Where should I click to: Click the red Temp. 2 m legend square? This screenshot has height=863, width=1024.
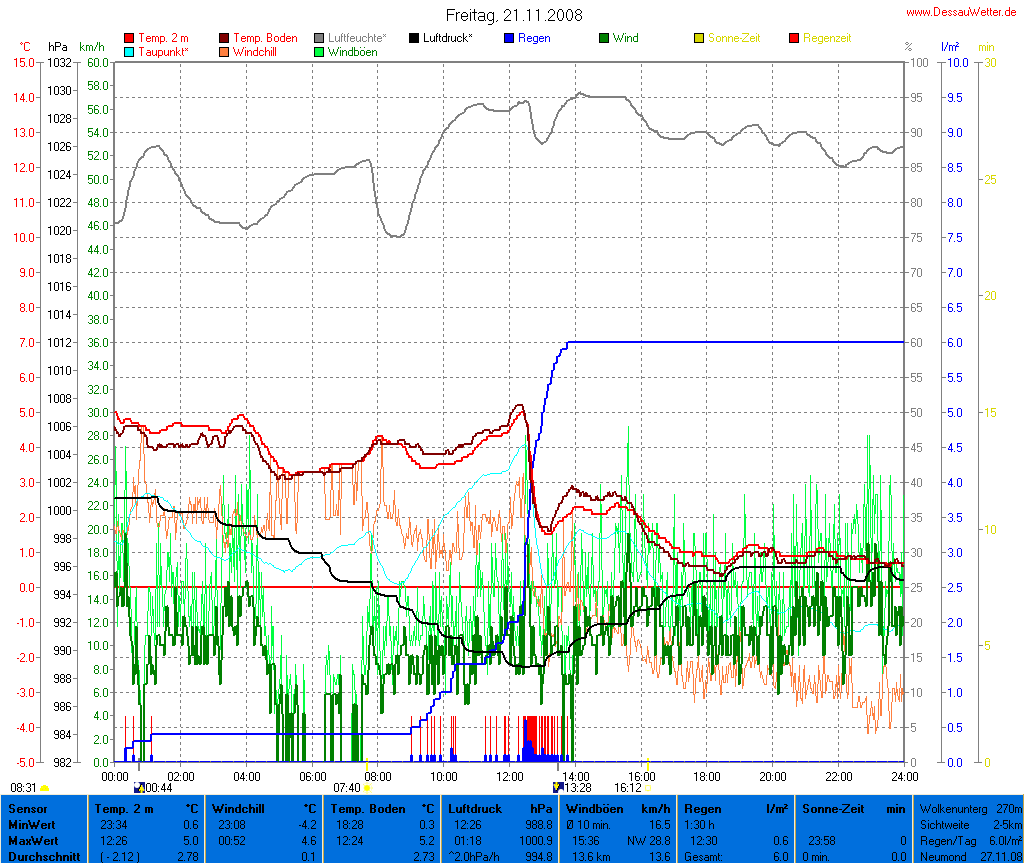[129, 38]
